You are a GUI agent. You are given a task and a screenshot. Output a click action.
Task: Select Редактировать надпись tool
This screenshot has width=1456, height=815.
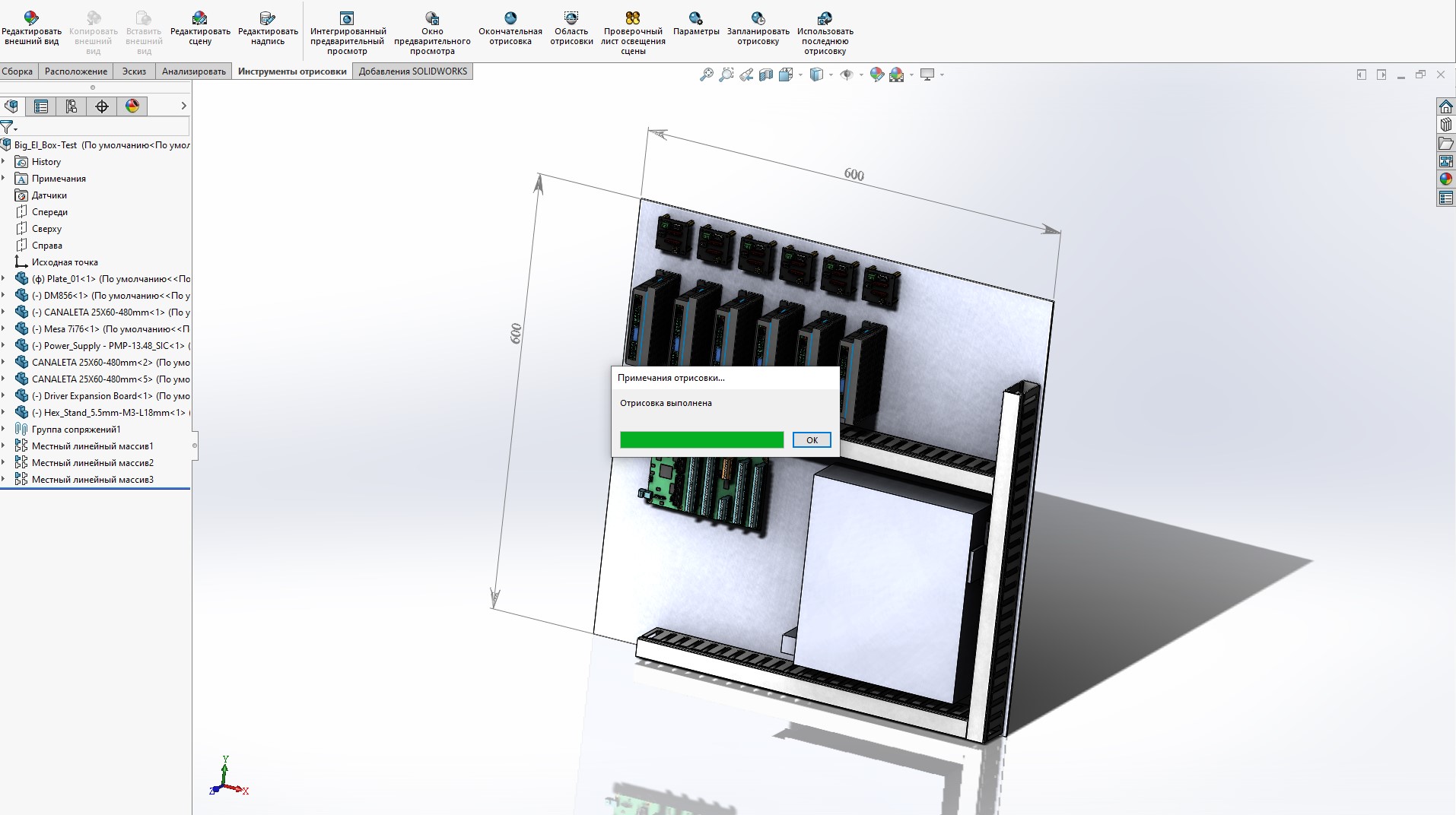[268, 29]
